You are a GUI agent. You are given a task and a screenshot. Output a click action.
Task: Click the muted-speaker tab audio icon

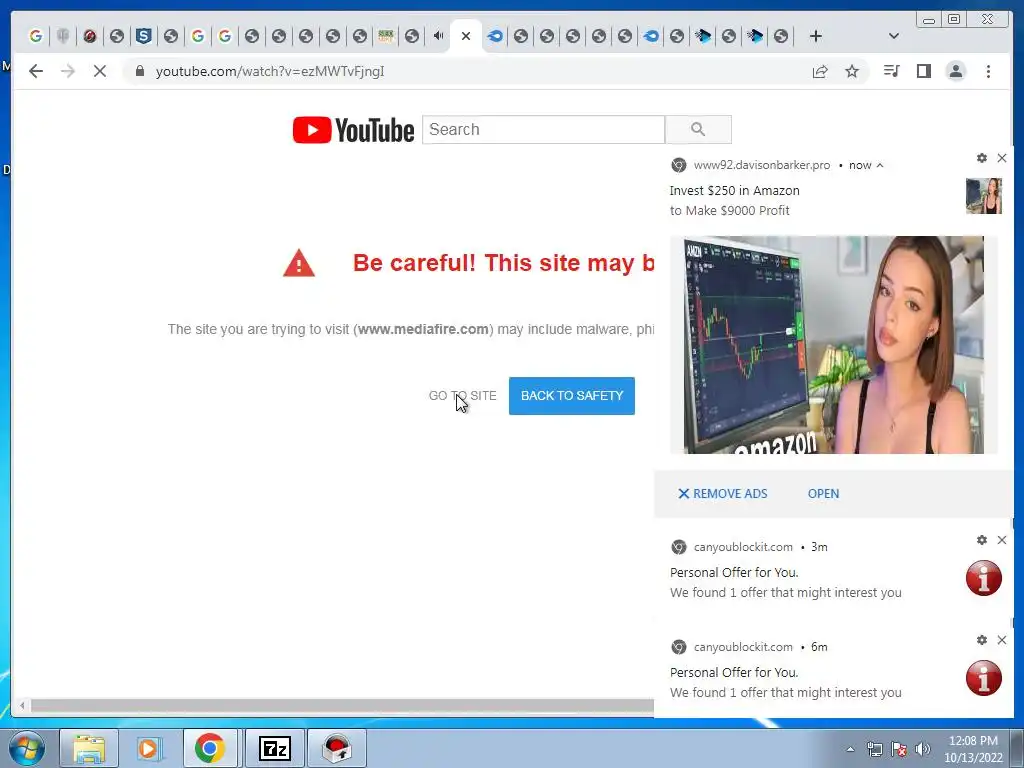coord(438,36)
